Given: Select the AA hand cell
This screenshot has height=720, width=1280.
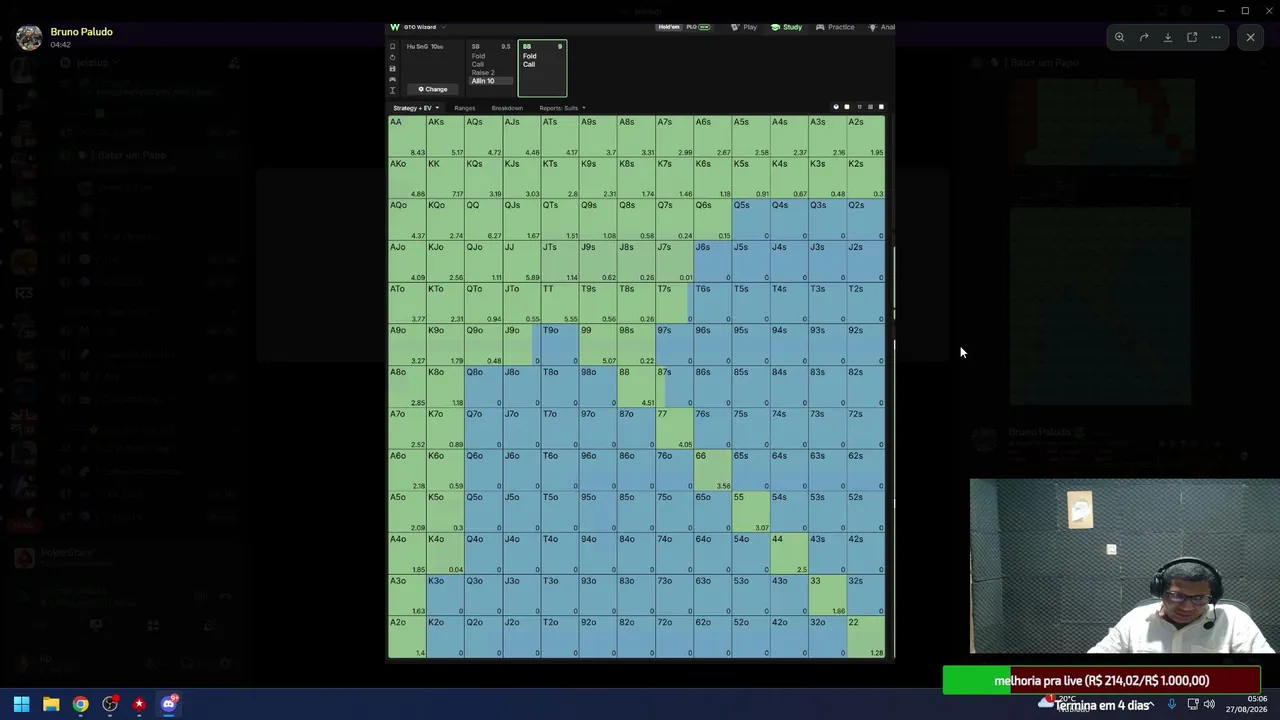Looking at the screenshot, I should [407, 136].
